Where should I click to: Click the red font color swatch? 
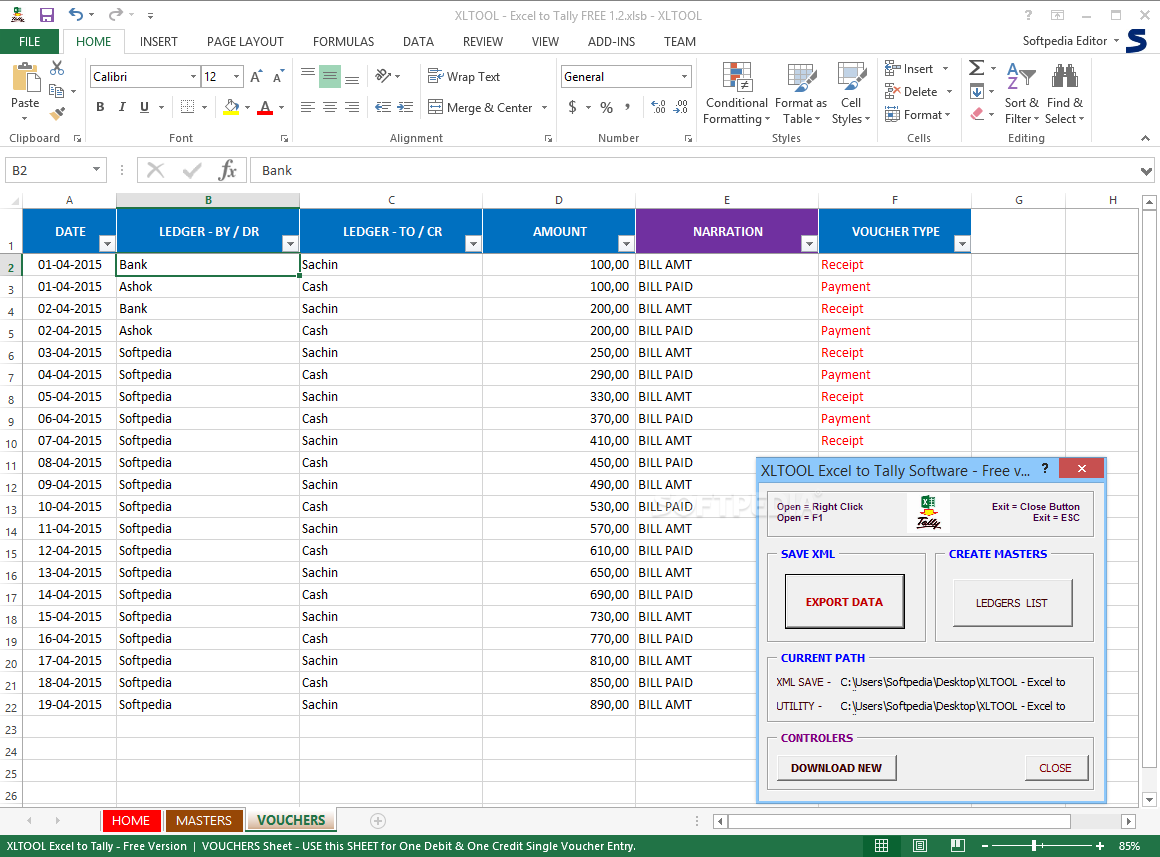tap(266, 107)
